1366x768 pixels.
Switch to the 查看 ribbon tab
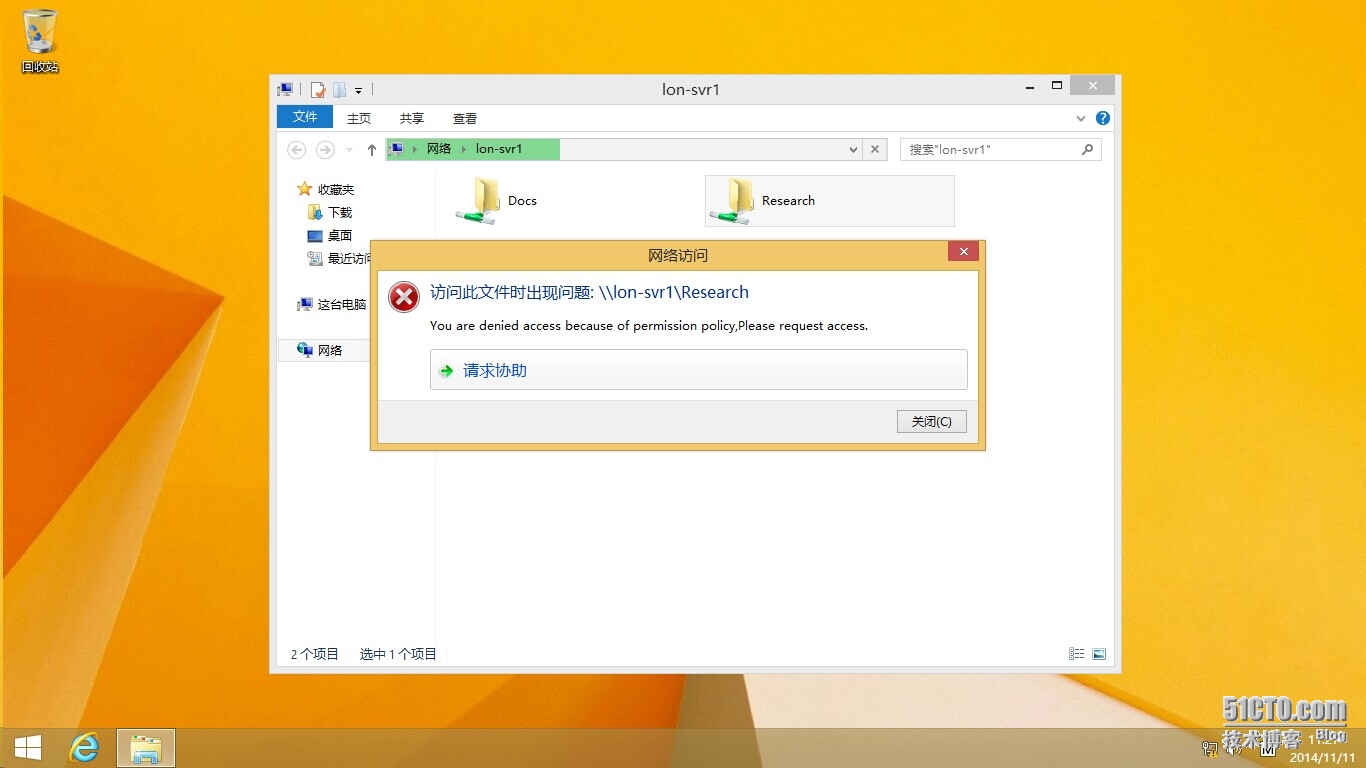pyautogui.click(x=465, y=118)
